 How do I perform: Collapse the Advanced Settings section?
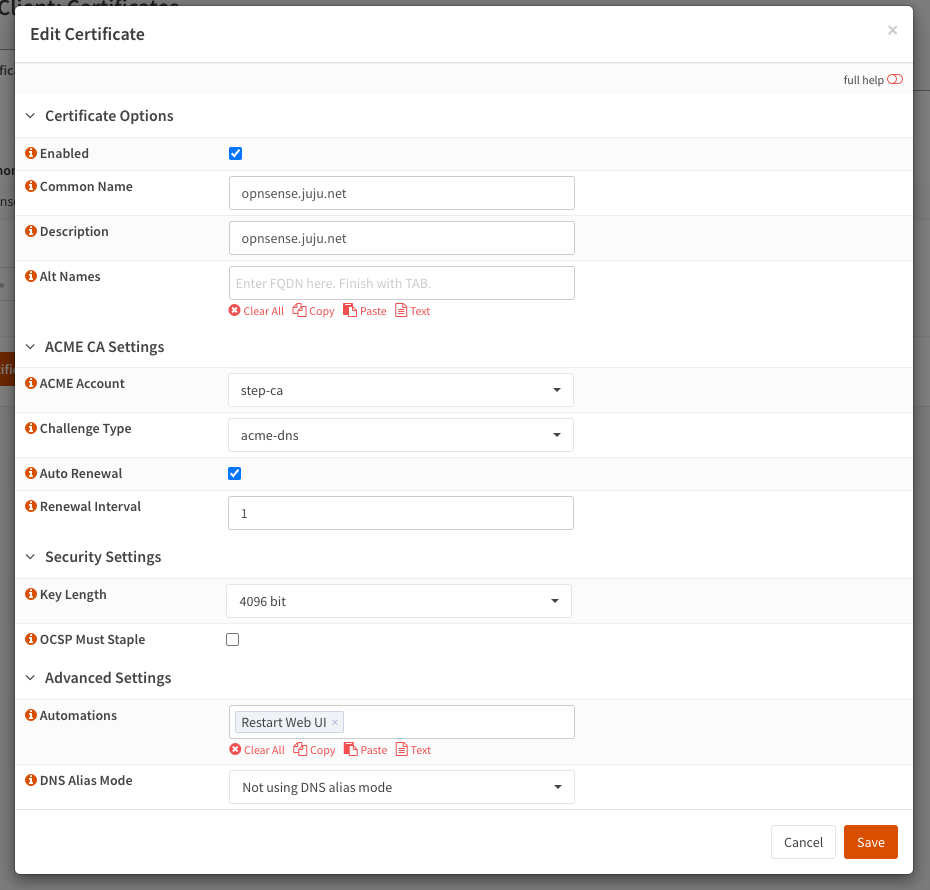30,678
